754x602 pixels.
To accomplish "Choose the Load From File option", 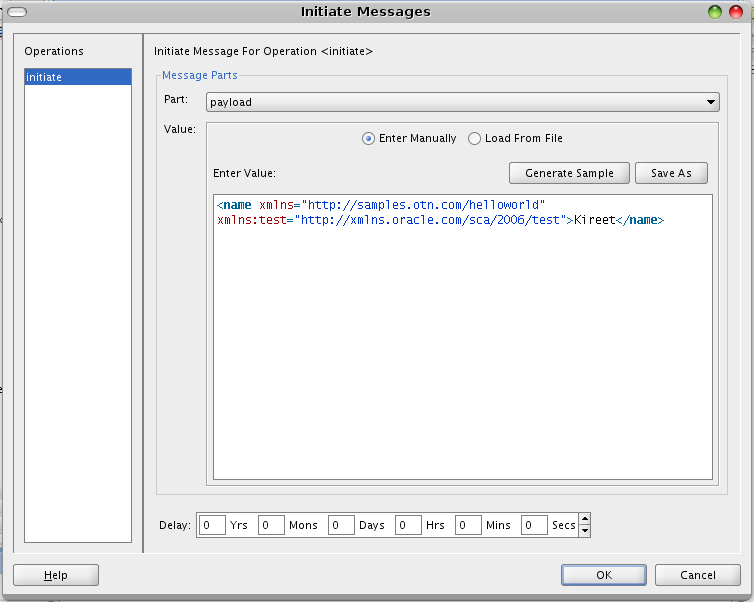I will point(475,139).
